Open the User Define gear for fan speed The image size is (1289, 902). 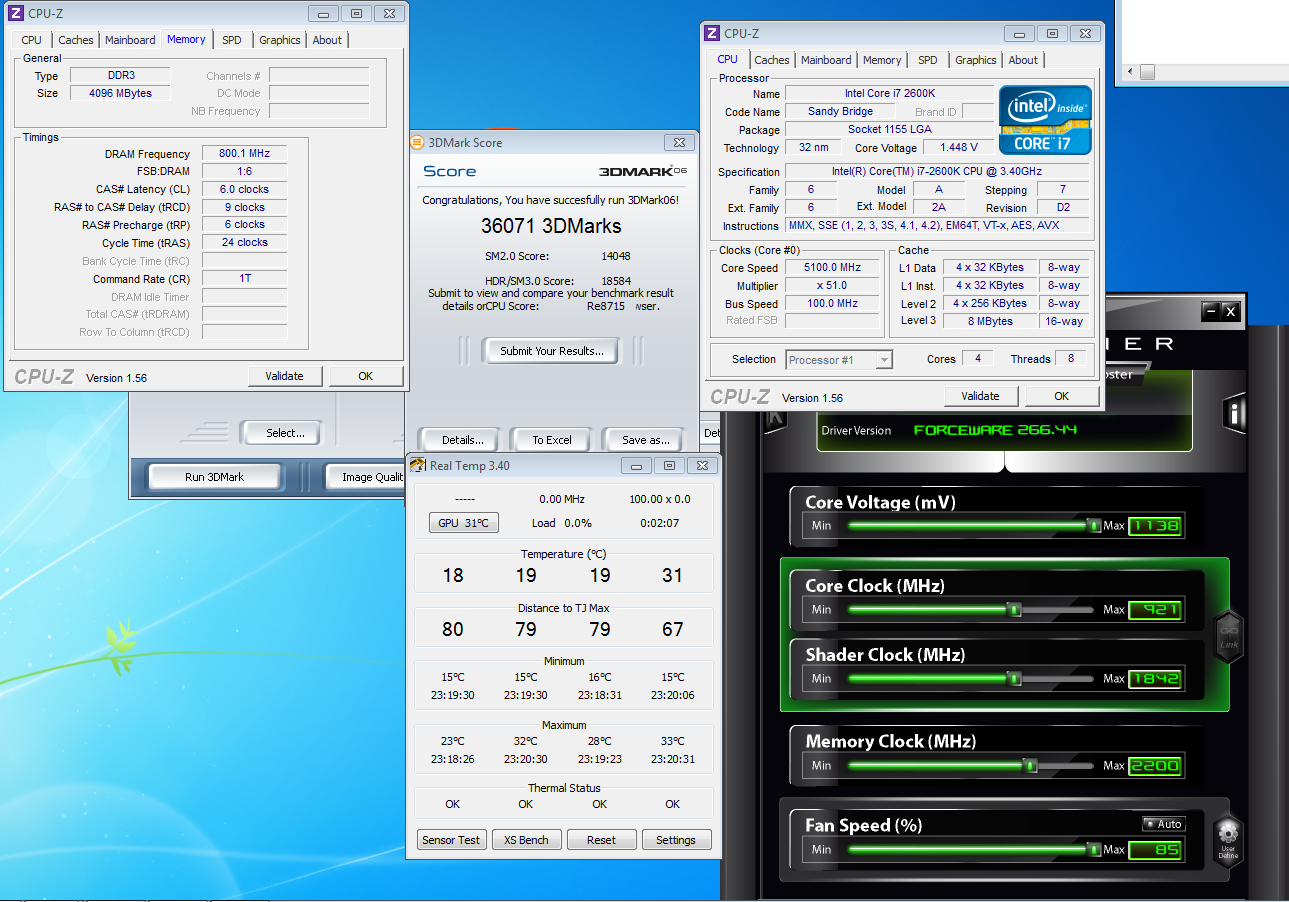(1228, 840)
